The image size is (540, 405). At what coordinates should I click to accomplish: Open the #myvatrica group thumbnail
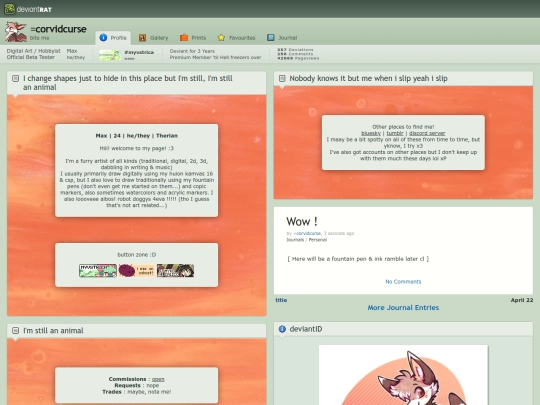click(x=110, y=55)
